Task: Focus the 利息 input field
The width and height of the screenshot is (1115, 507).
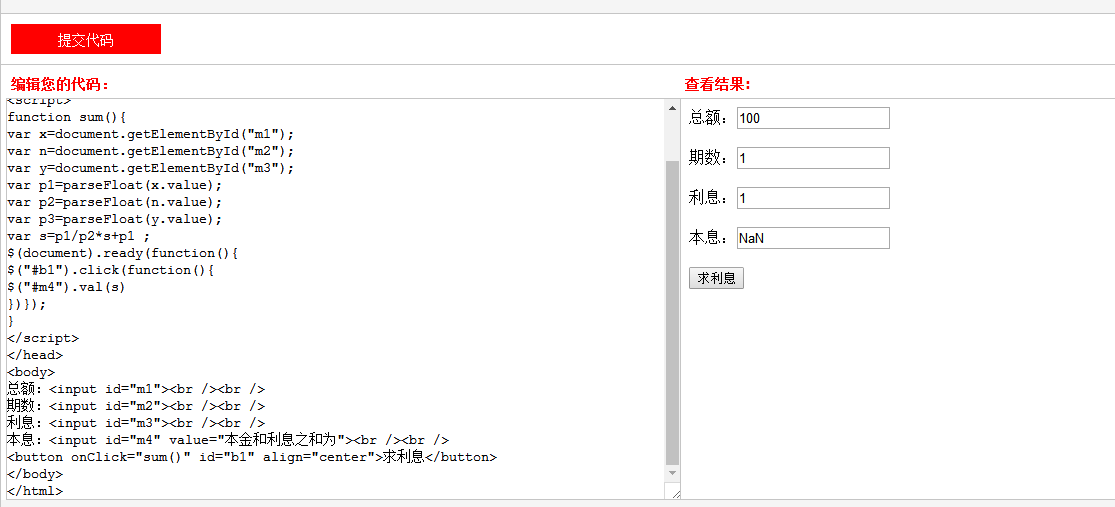Action: (813, 198)
